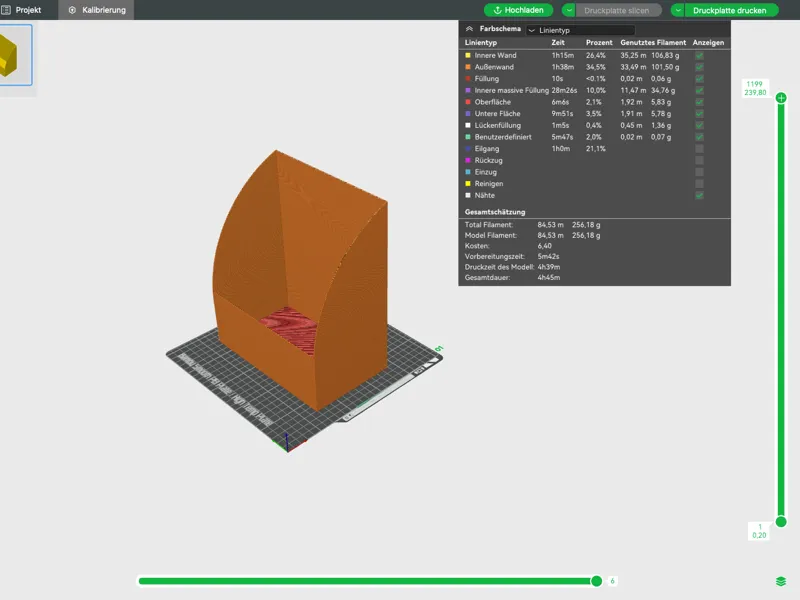Click the Projekt tab icon
Image resolution: width=800 pixels, height=600 pixels.
(x=6, y=10)
